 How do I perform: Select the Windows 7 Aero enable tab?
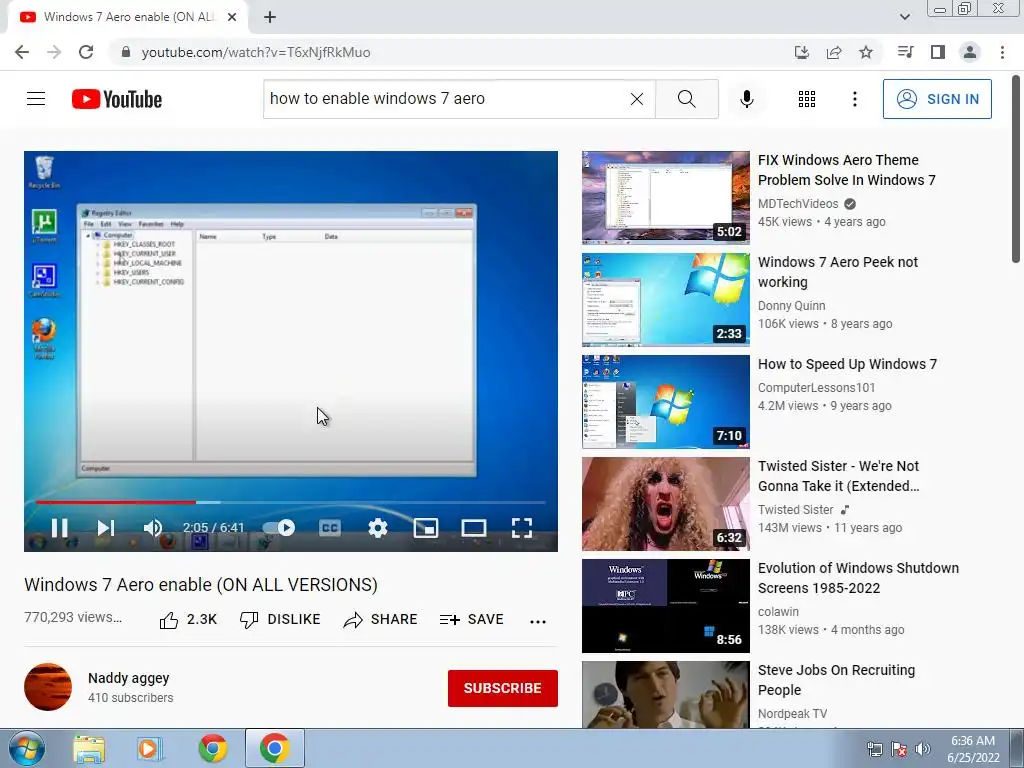pos(129,17)
